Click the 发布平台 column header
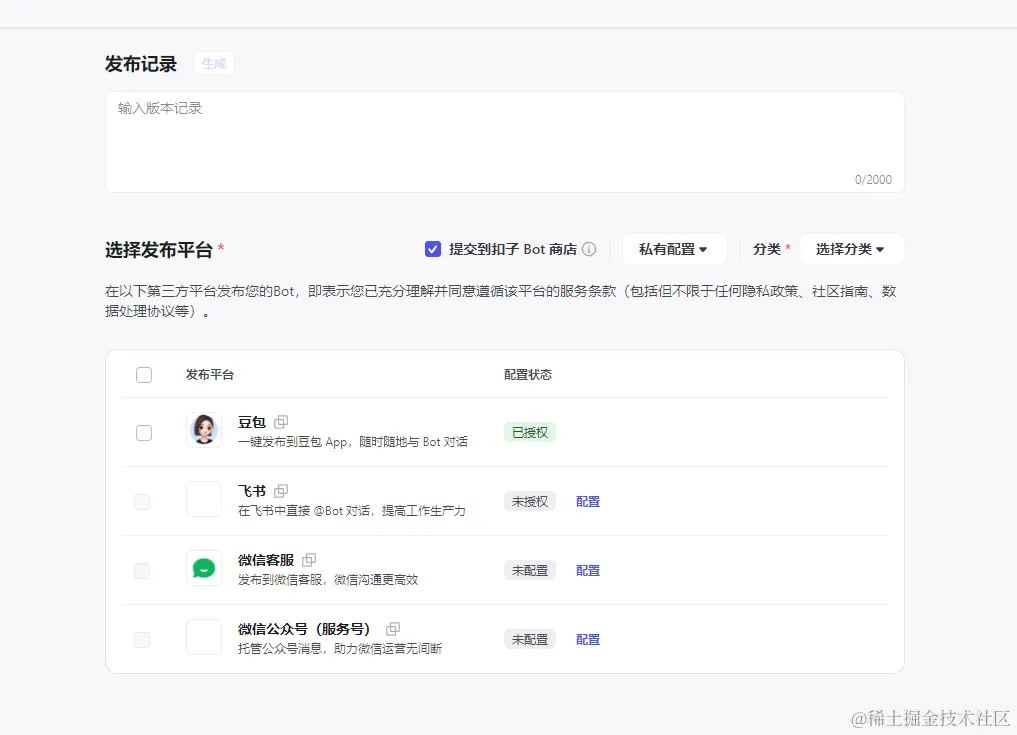 point(209,374)
